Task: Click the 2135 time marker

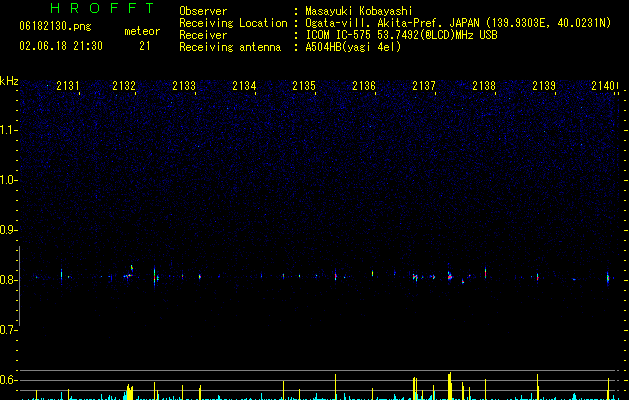Action: tap(304, 86)
